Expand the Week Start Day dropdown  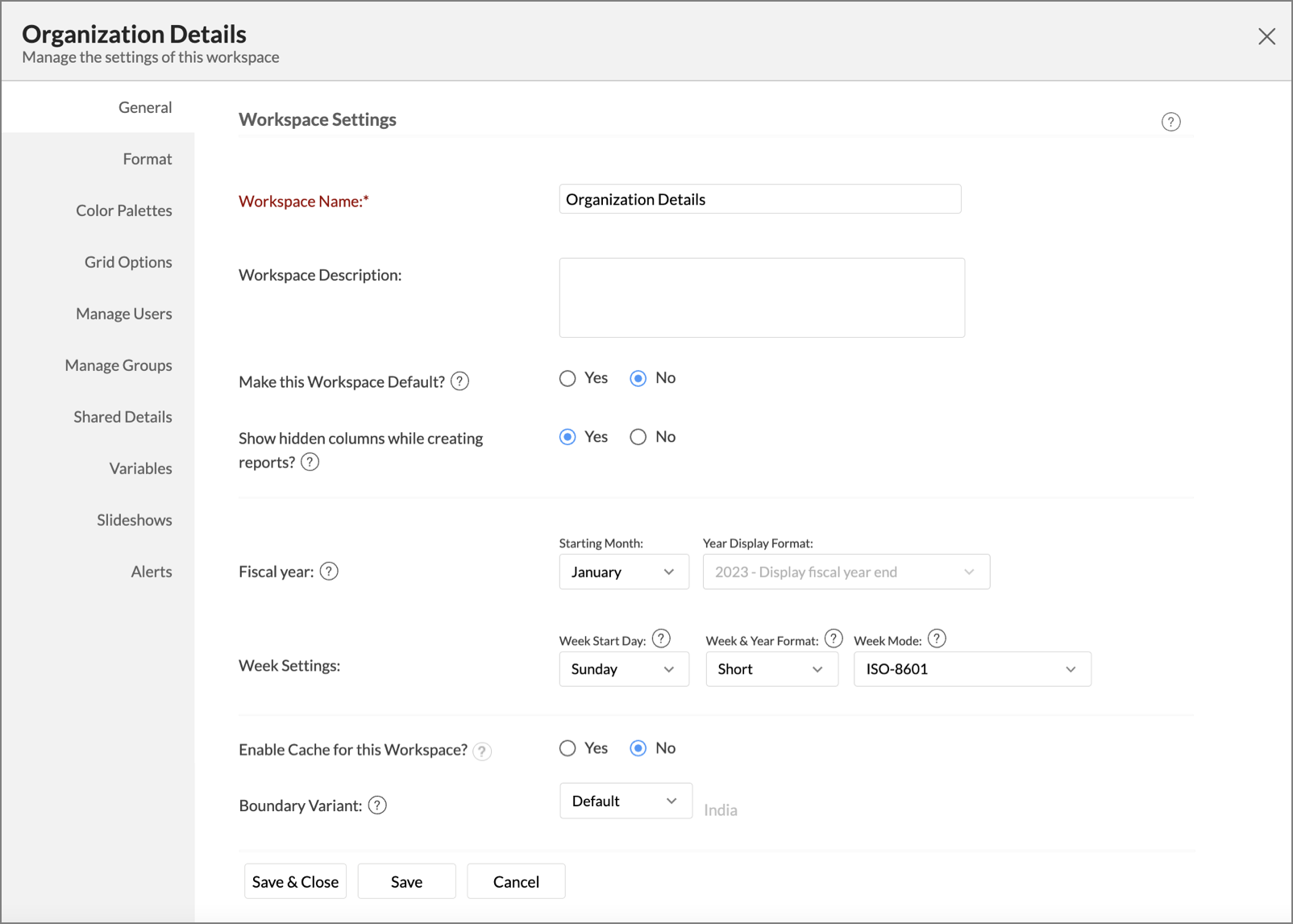click(623, 669)
